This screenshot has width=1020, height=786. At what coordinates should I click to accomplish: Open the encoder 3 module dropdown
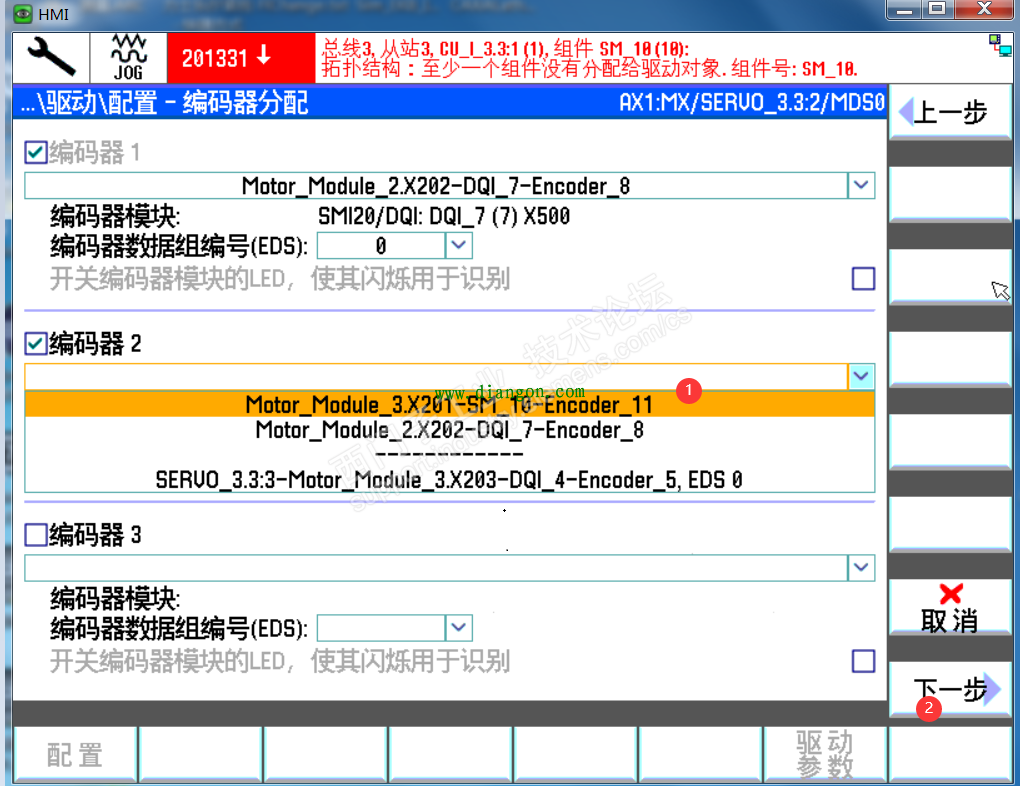[x=861, y=567]
